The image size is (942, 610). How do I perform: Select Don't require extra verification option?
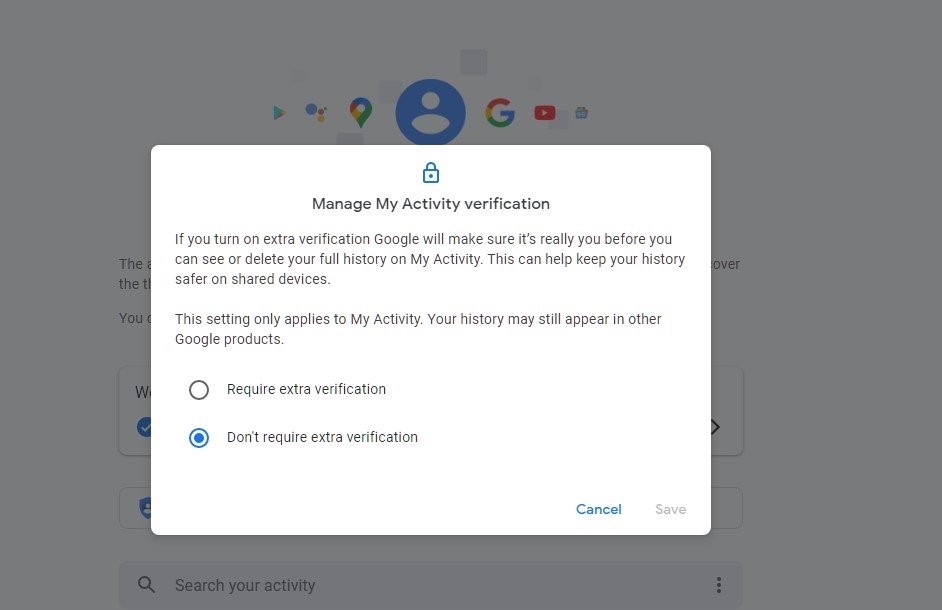point(199,438)
